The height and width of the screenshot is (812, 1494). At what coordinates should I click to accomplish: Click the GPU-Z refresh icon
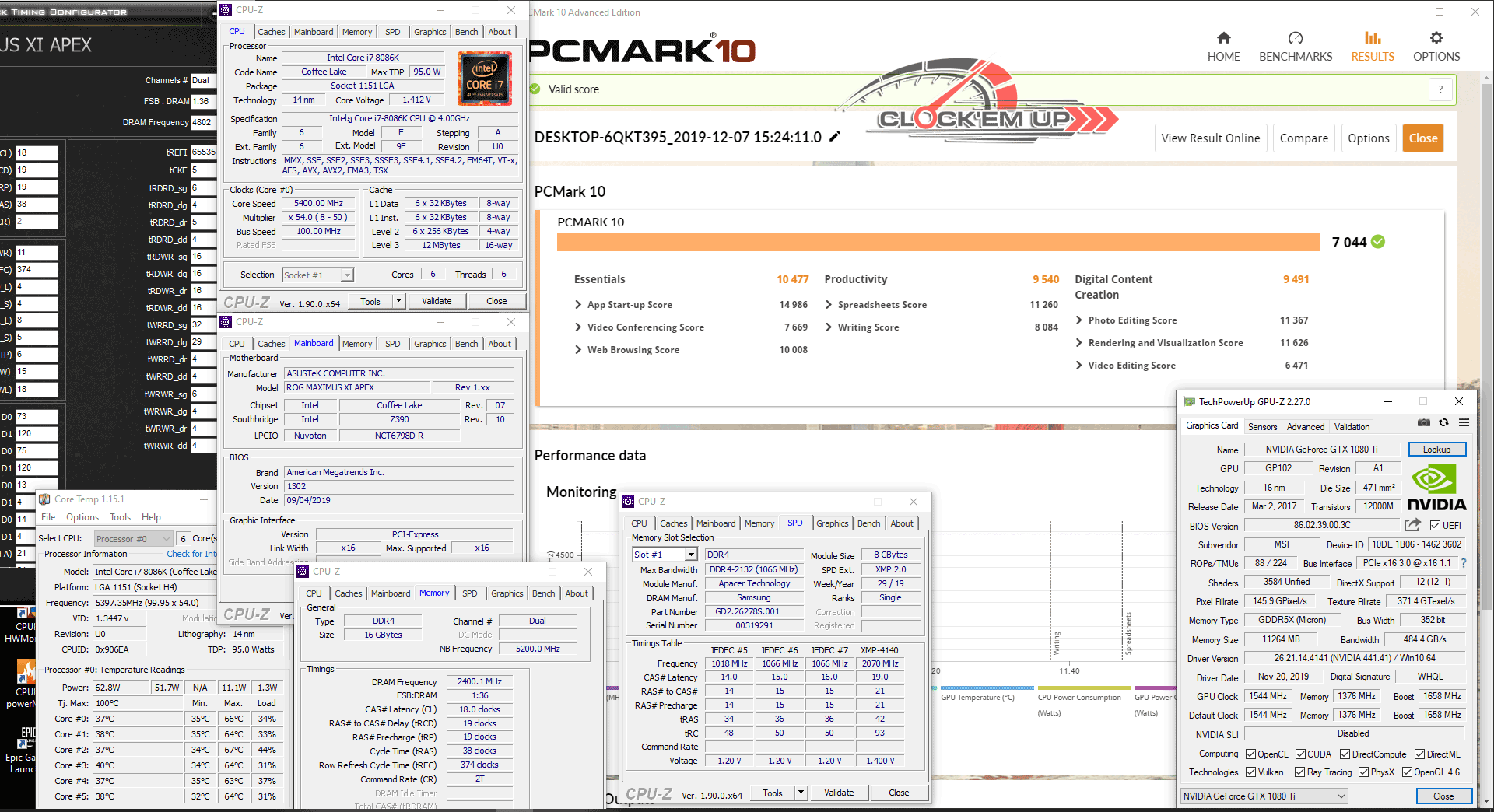point(1443,423)
